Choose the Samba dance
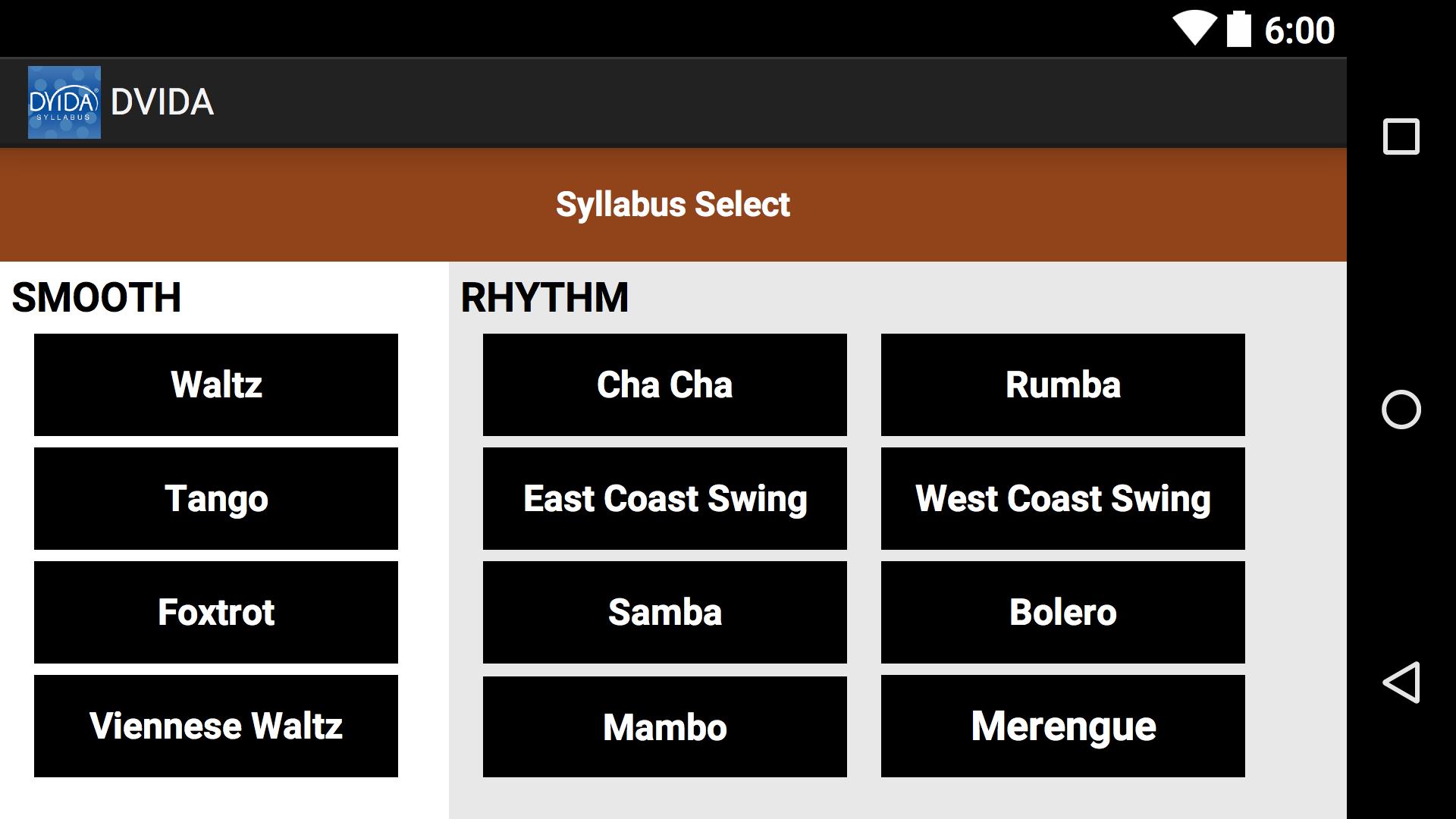This screenshot has width=1456, height=819. [664, 612]
